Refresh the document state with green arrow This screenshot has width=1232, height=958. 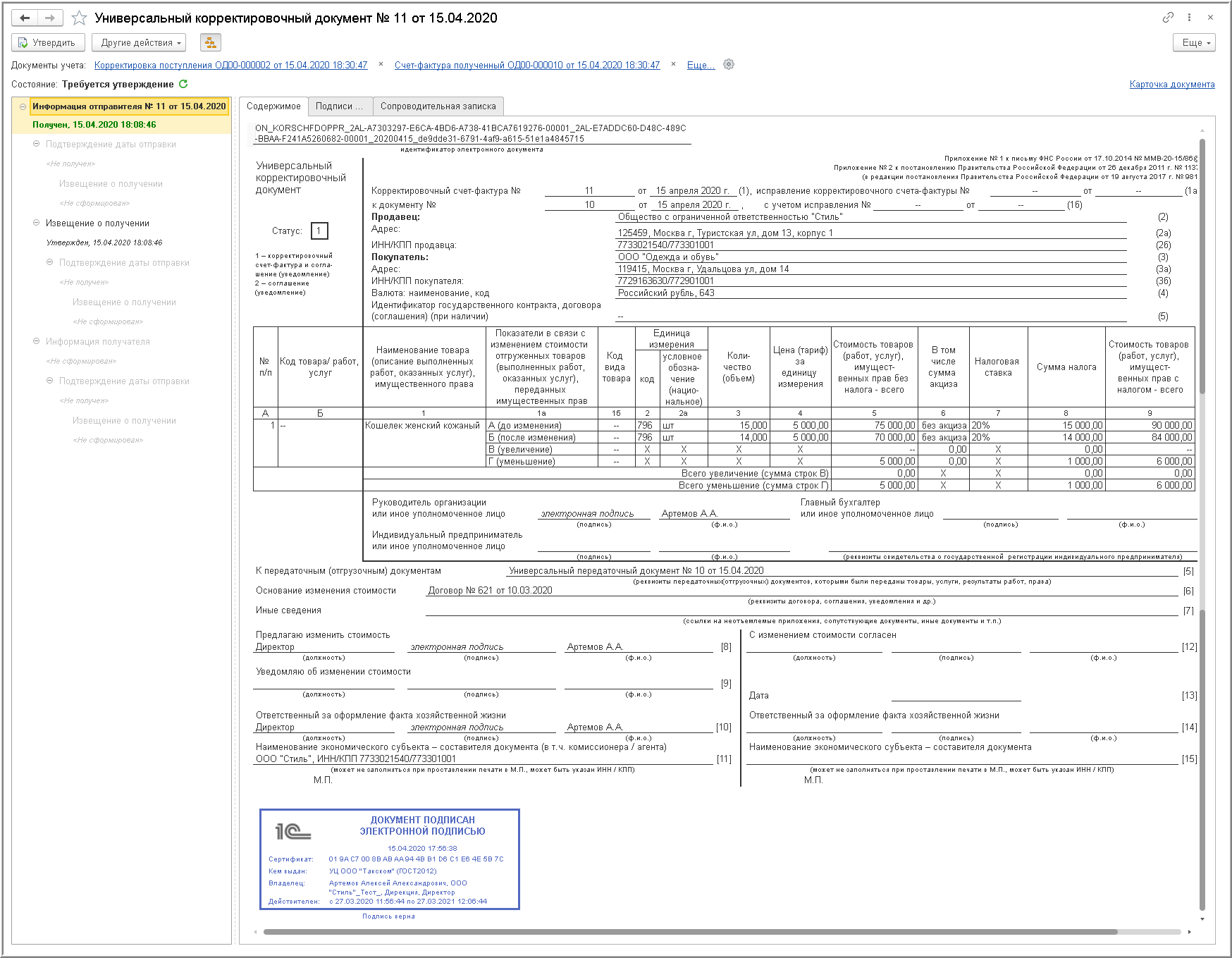click(x=183, y=84)
